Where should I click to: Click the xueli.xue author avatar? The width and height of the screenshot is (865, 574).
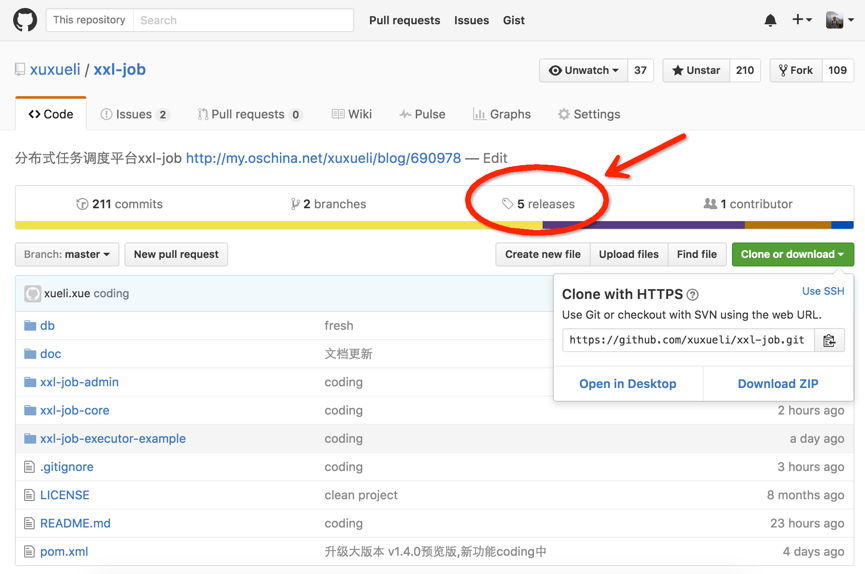tap(33, 294)
